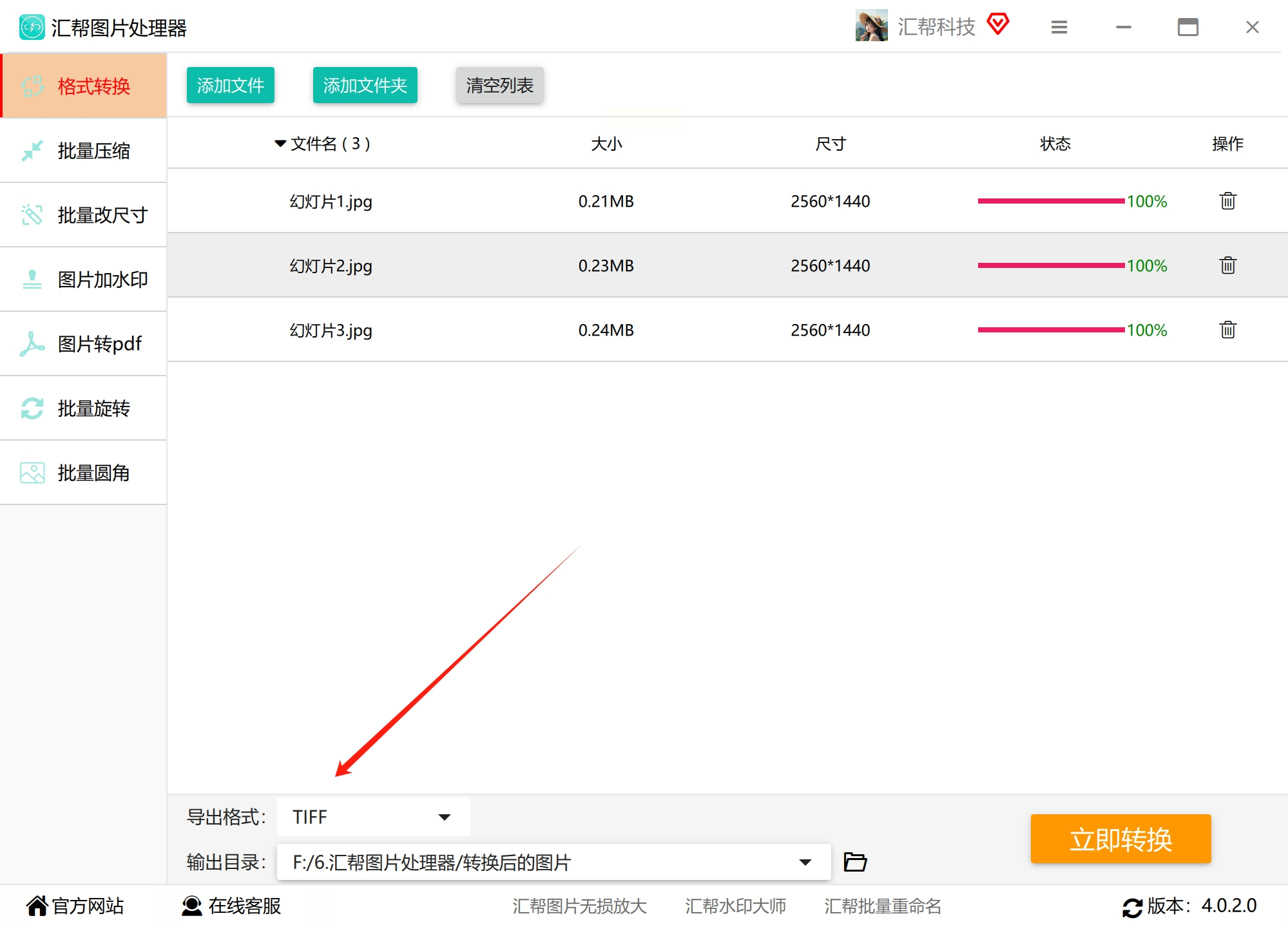Delete 幻灯片2.jpg with trash icon
1288x927 pixels.
point(1227,265)
